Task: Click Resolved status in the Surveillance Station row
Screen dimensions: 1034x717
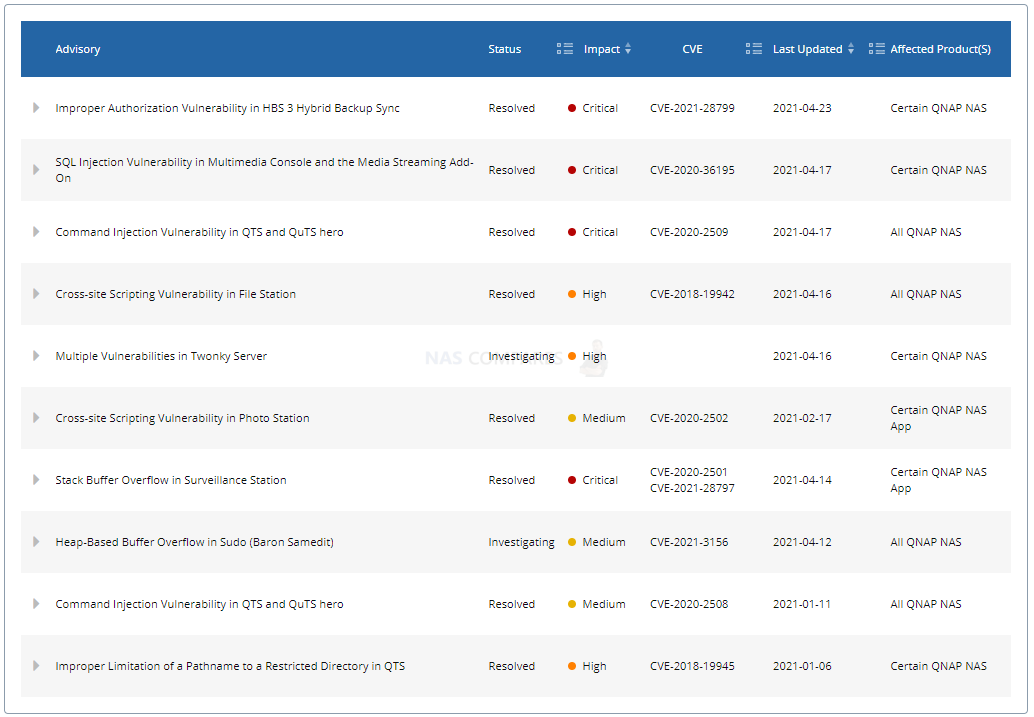Action: click(512, 480)
